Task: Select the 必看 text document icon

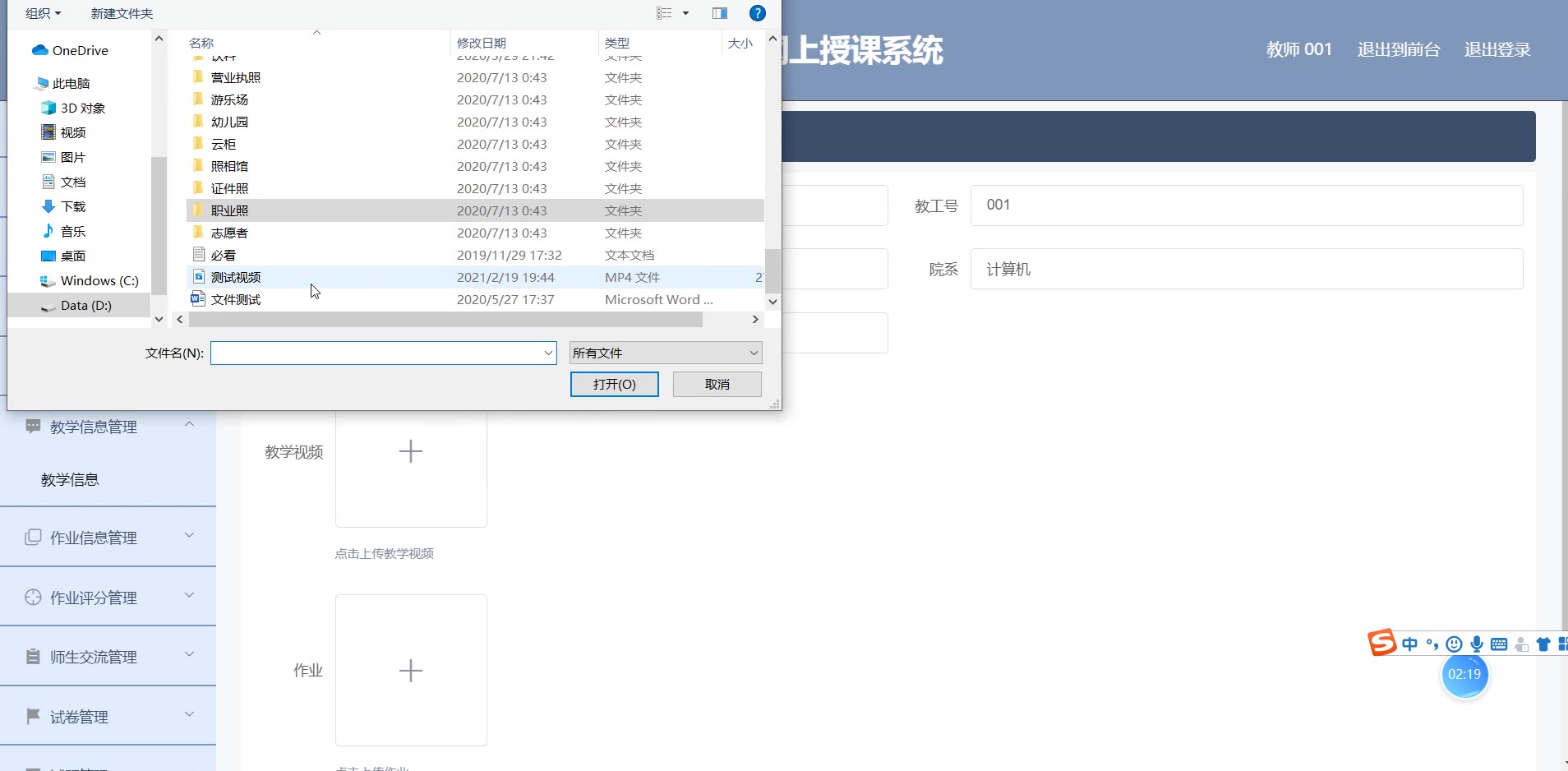Action: (x=198, y=255)
